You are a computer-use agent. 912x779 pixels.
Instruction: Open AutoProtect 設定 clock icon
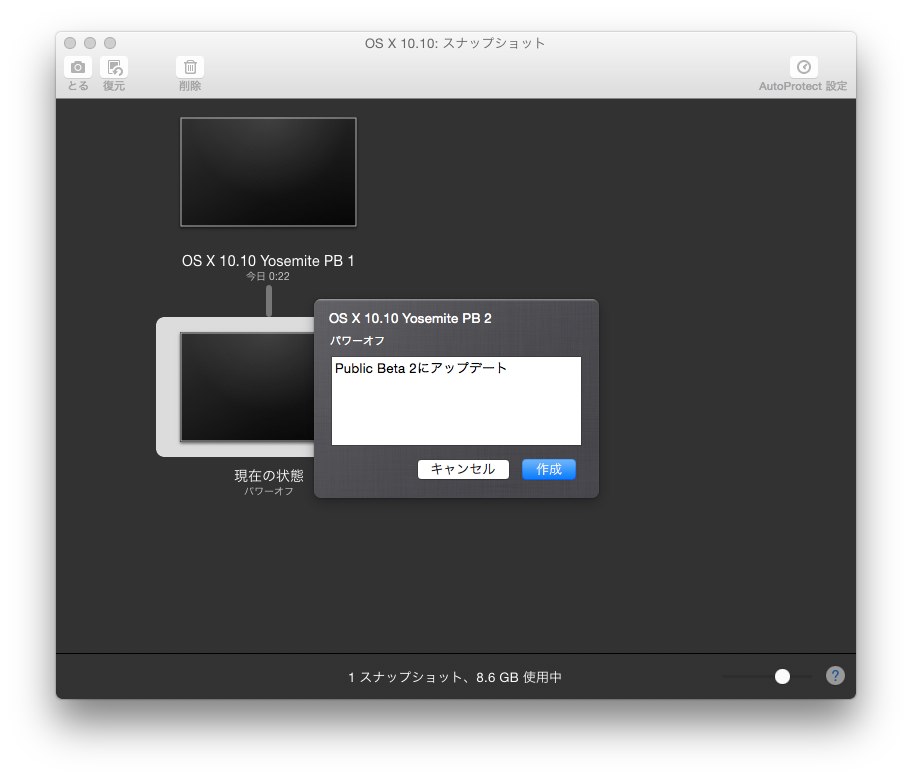click(x=803, y=67)
